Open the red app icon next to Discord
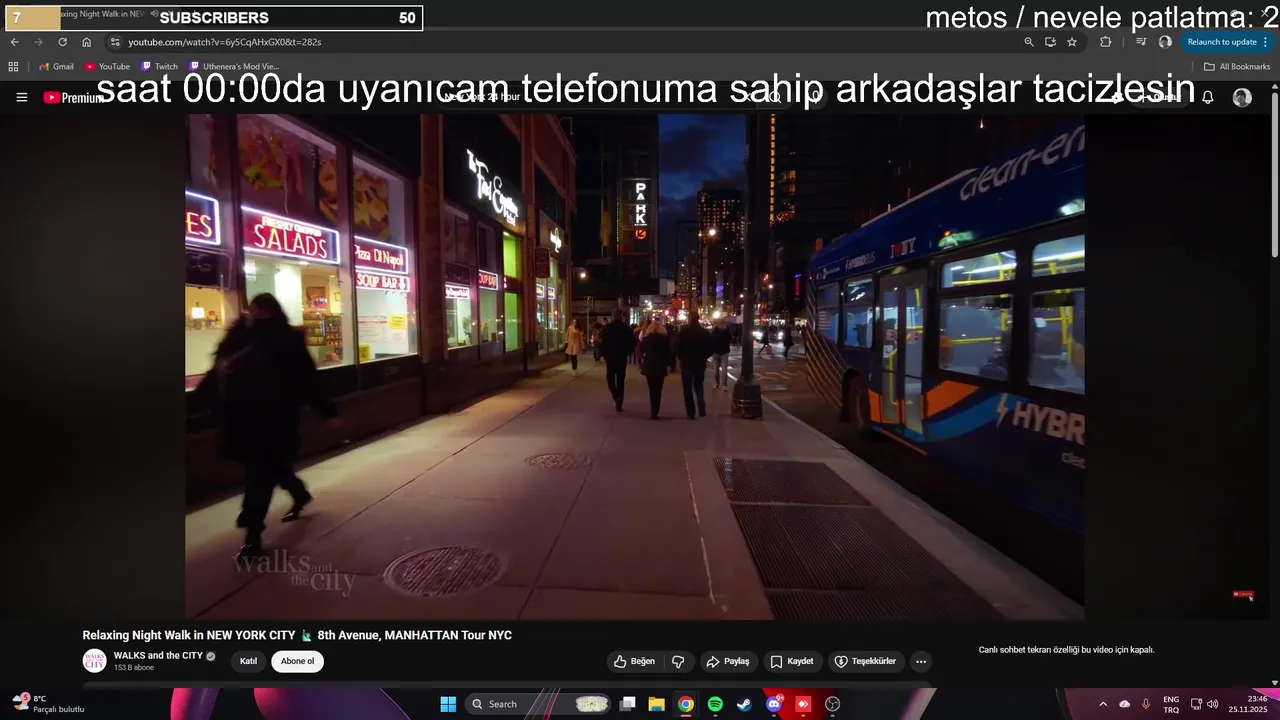The width and height of the screenshot is (1280, 720). pos(802,704)
